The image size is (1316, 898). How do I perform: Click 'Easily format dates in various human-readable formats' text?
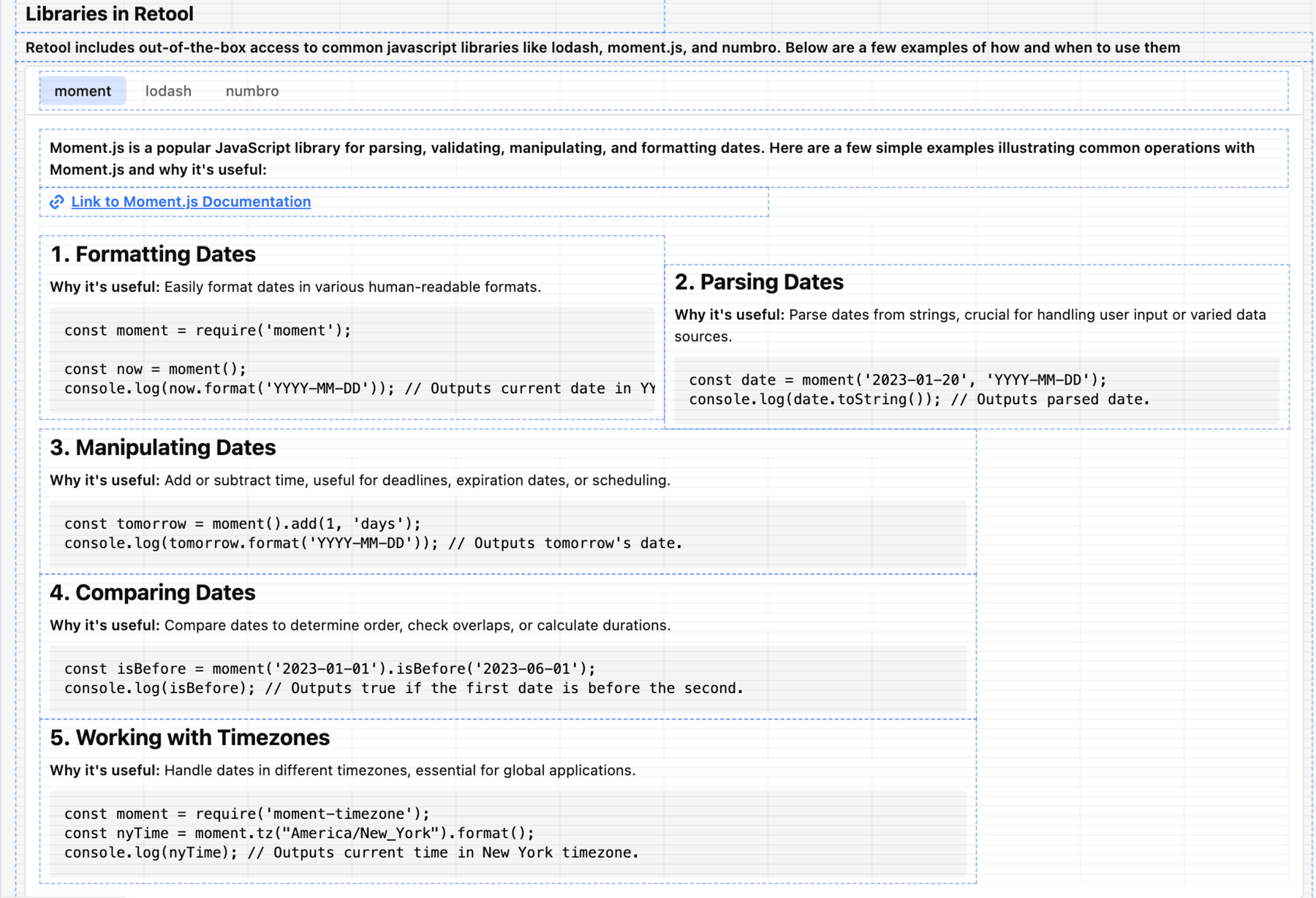[352, 287]
